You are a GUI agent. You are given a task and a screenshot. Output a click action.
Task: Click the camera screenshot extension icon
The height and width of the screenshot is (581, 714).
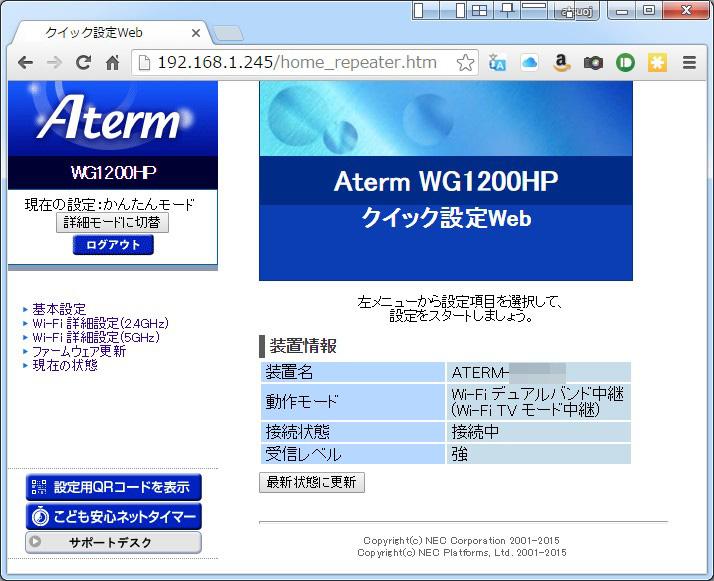pyautogui.click(x=593, y=62)
